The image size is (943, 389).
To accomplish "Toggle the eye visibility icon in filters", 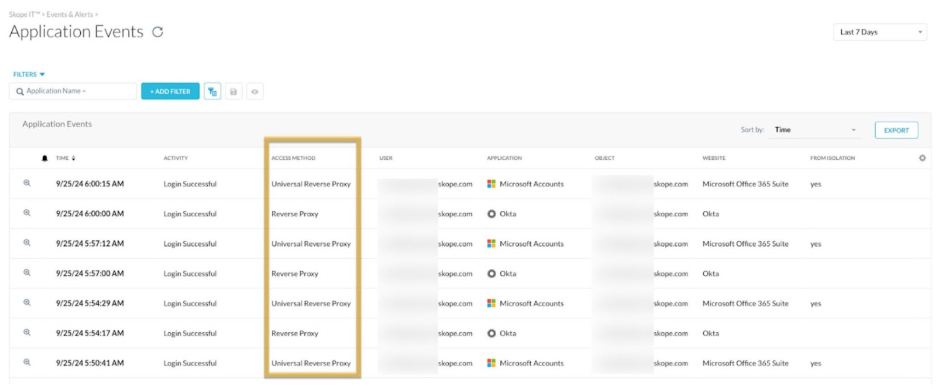I will click(x=255, y=92).
